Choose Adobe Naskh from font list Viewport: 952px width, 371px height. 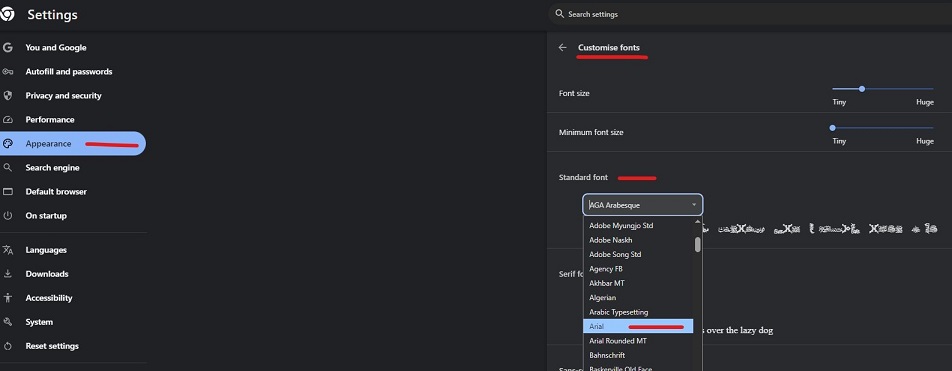click(x=639, y=240)
